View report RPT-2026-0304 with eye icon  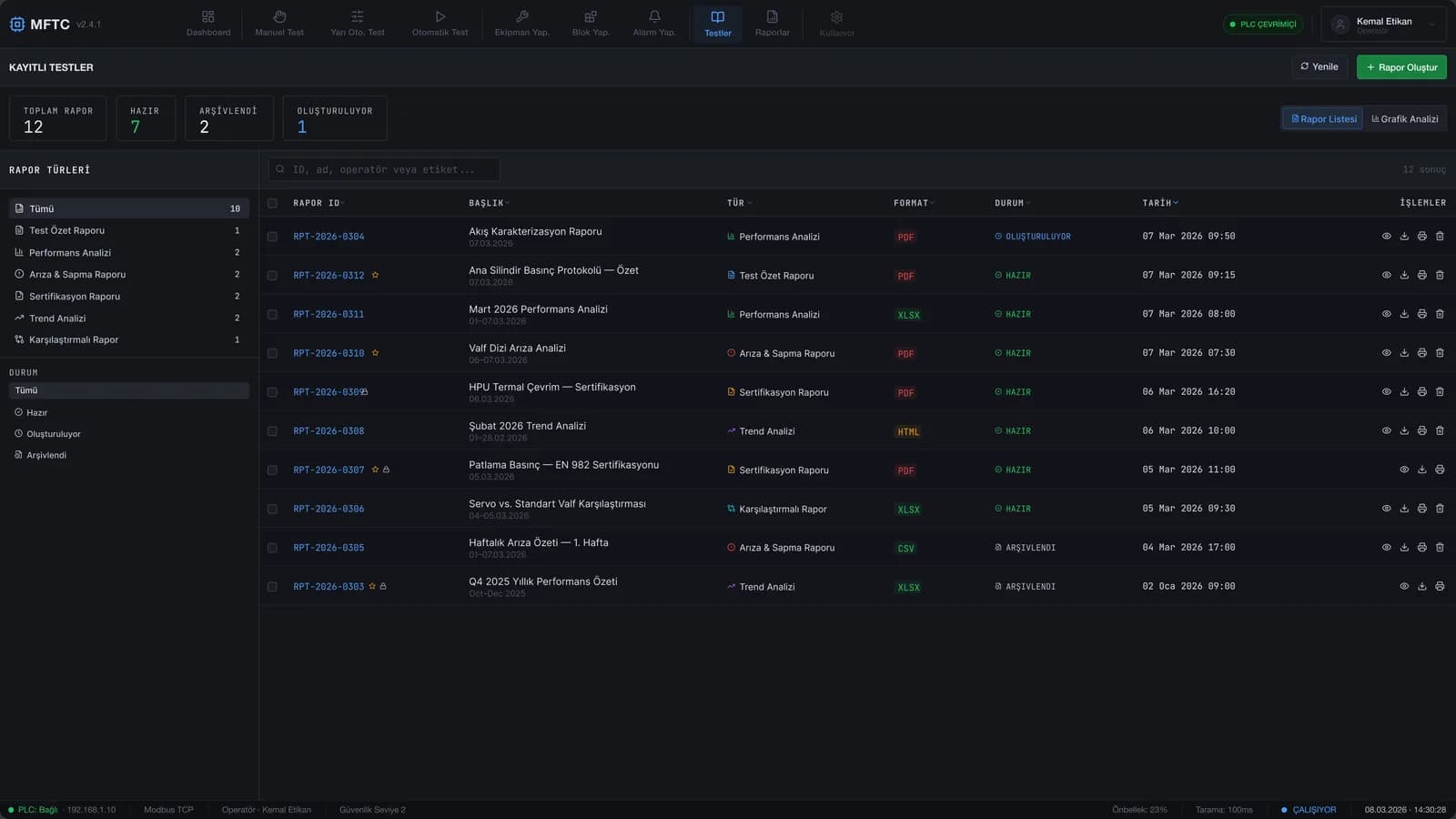pyautogui.click(x=1386, y=237)
